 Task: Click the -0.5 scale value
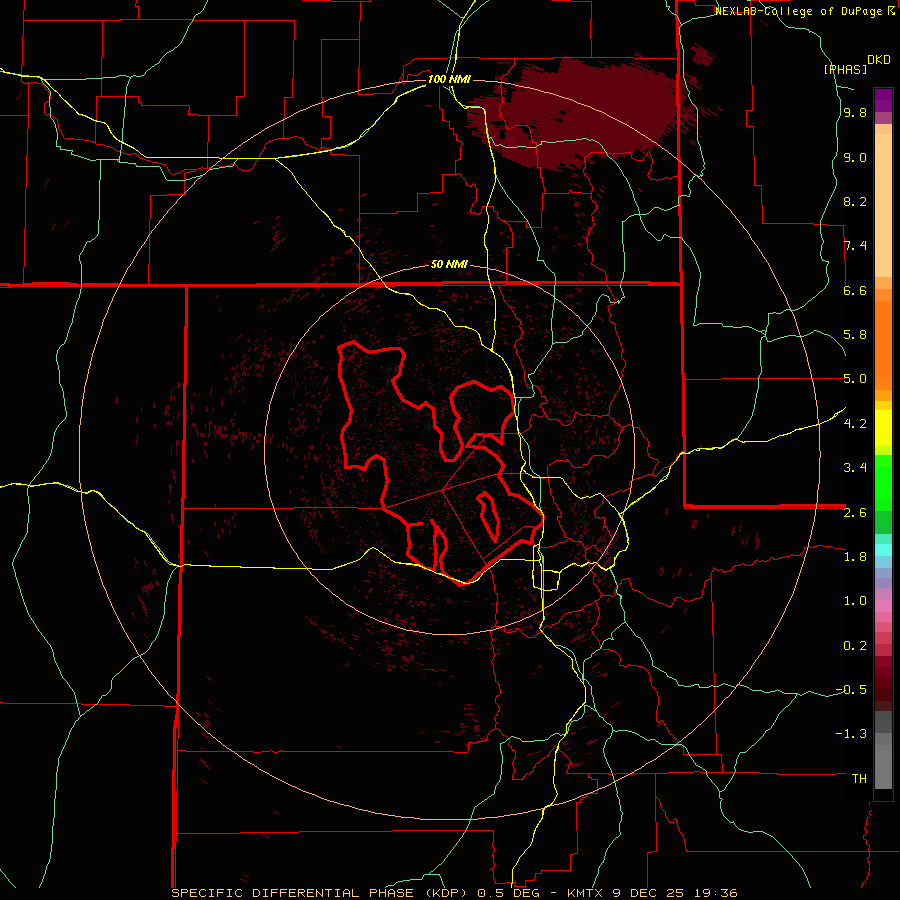pyautogui.click(x=851, y=690)
